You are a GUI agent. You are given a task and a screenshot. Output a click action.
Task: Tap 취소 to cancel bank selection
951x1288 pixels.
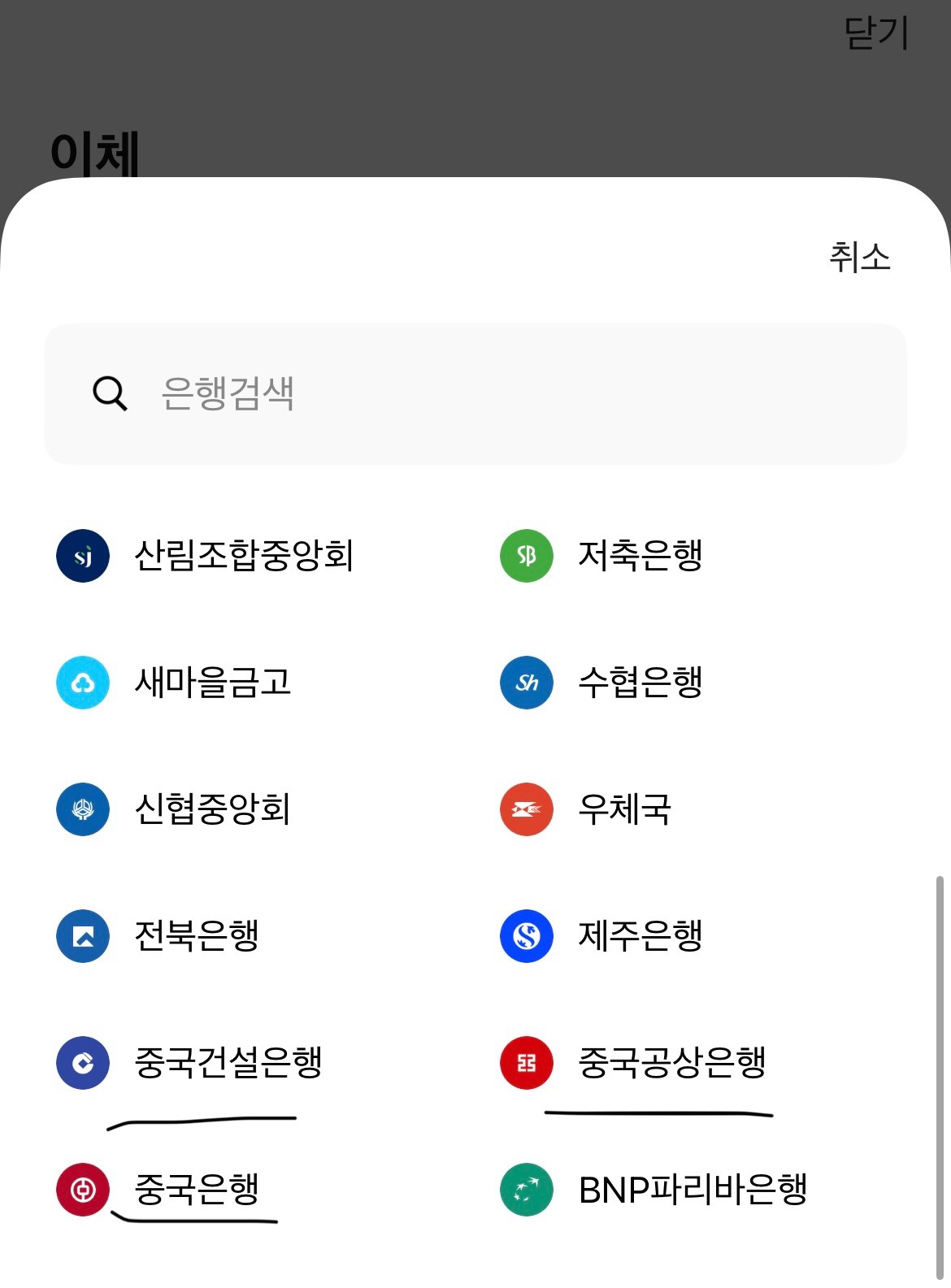[x=860, y=257]
